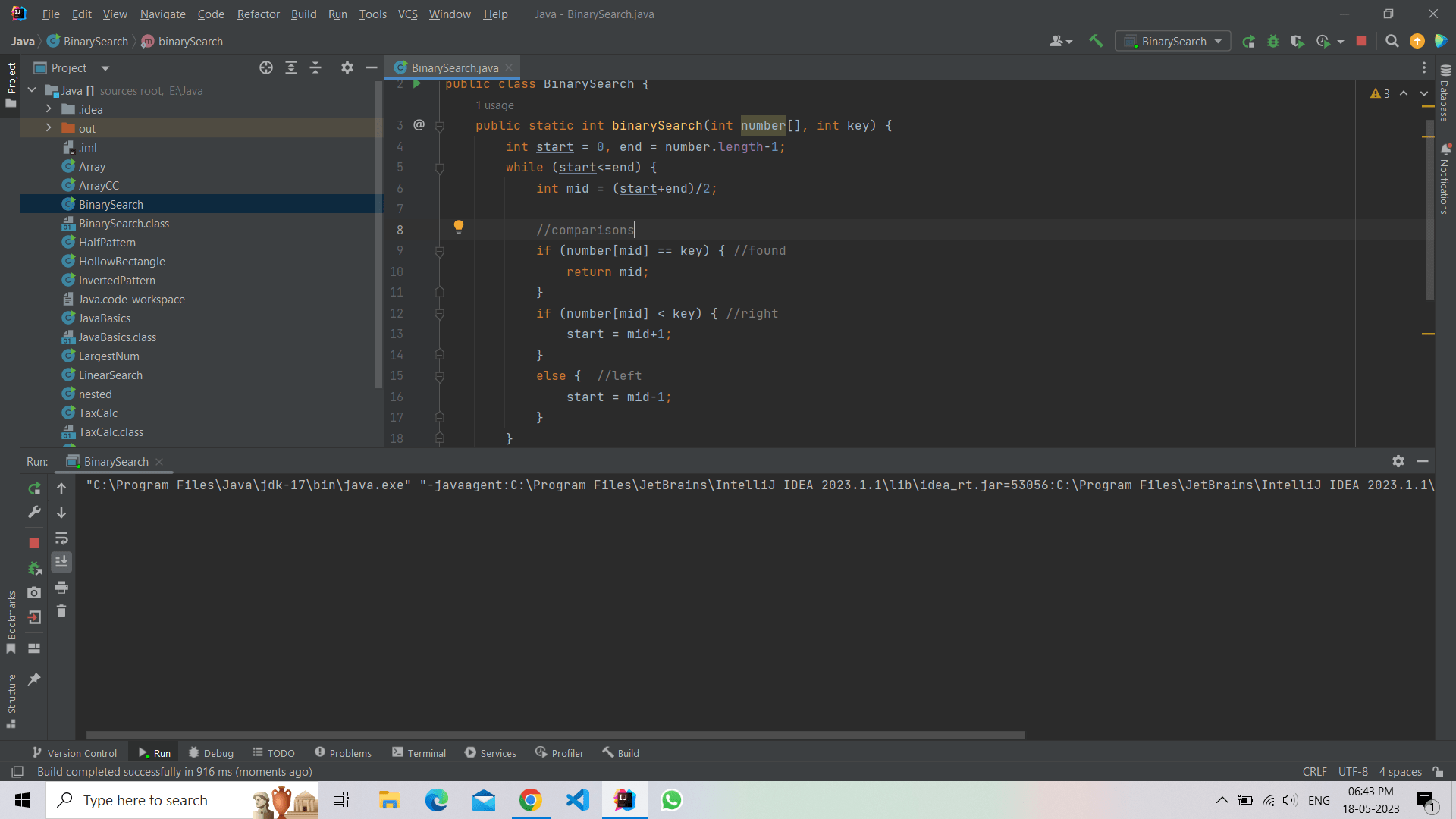This screenshot has height=819, width=1456.
Task: Open Search Everywhere with the magnifier icon
Action: [x=1392, y=42]
